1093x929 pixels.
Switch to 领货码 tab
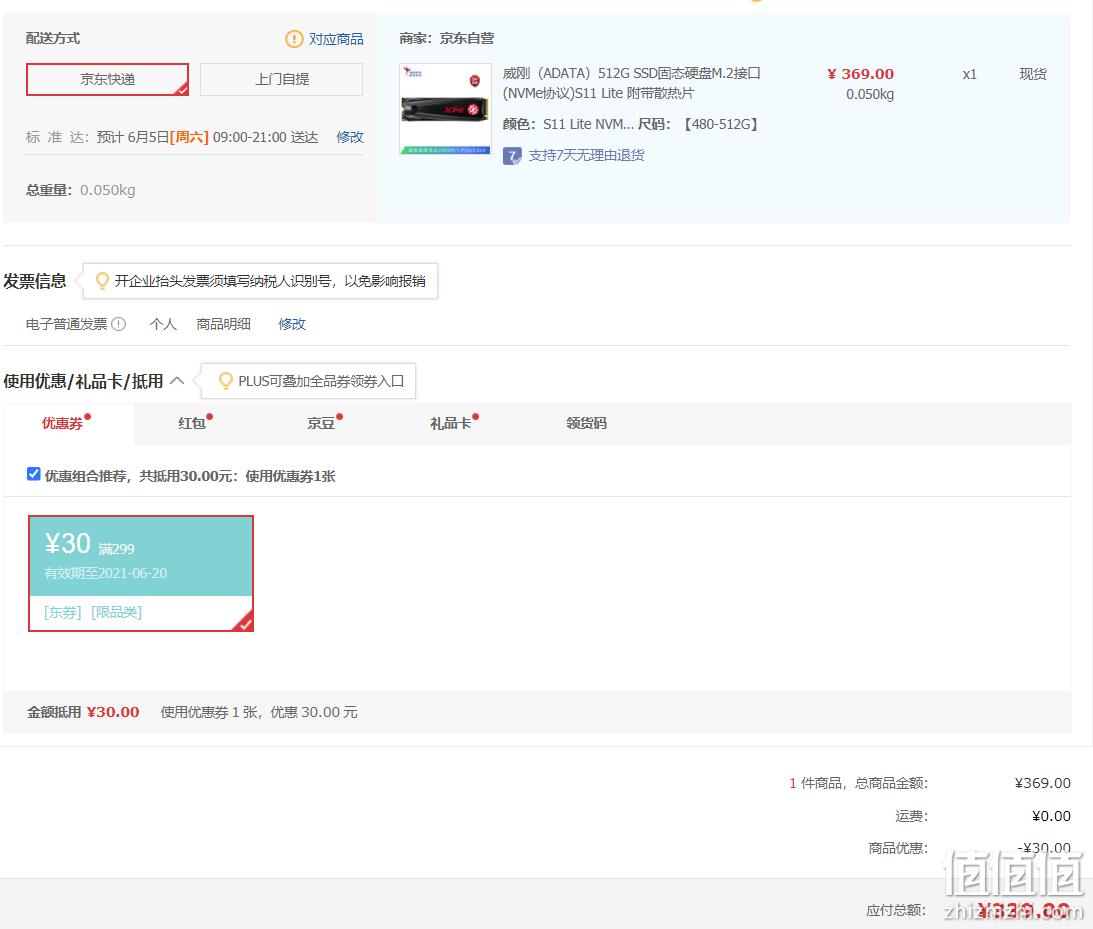point(586,423)
